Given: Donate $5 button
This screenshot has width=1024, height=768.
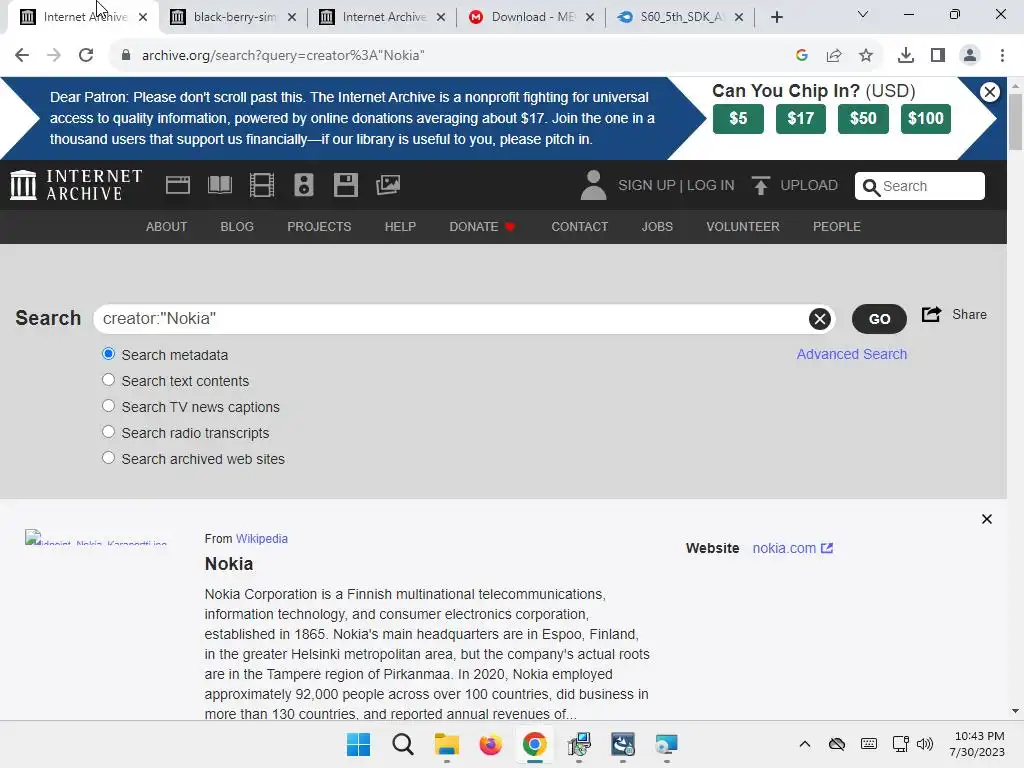Looking at the screenshot, I should 738,119.
